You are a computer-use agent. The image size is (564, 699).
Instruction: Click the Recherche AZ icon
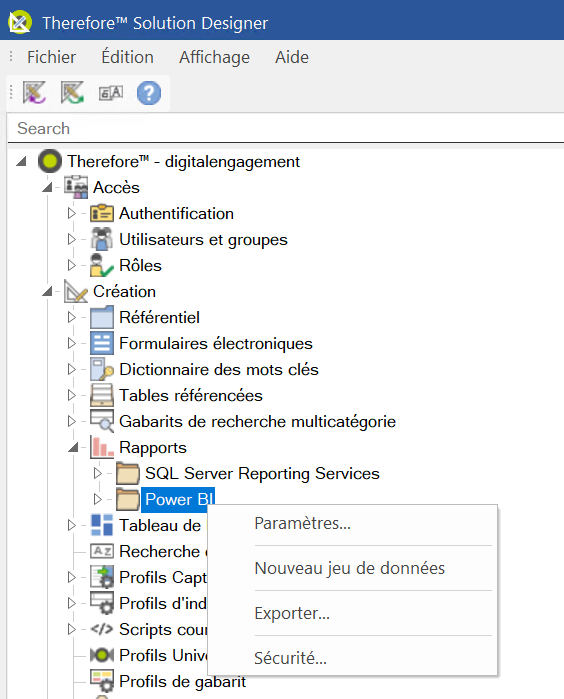tap(102, 551)
